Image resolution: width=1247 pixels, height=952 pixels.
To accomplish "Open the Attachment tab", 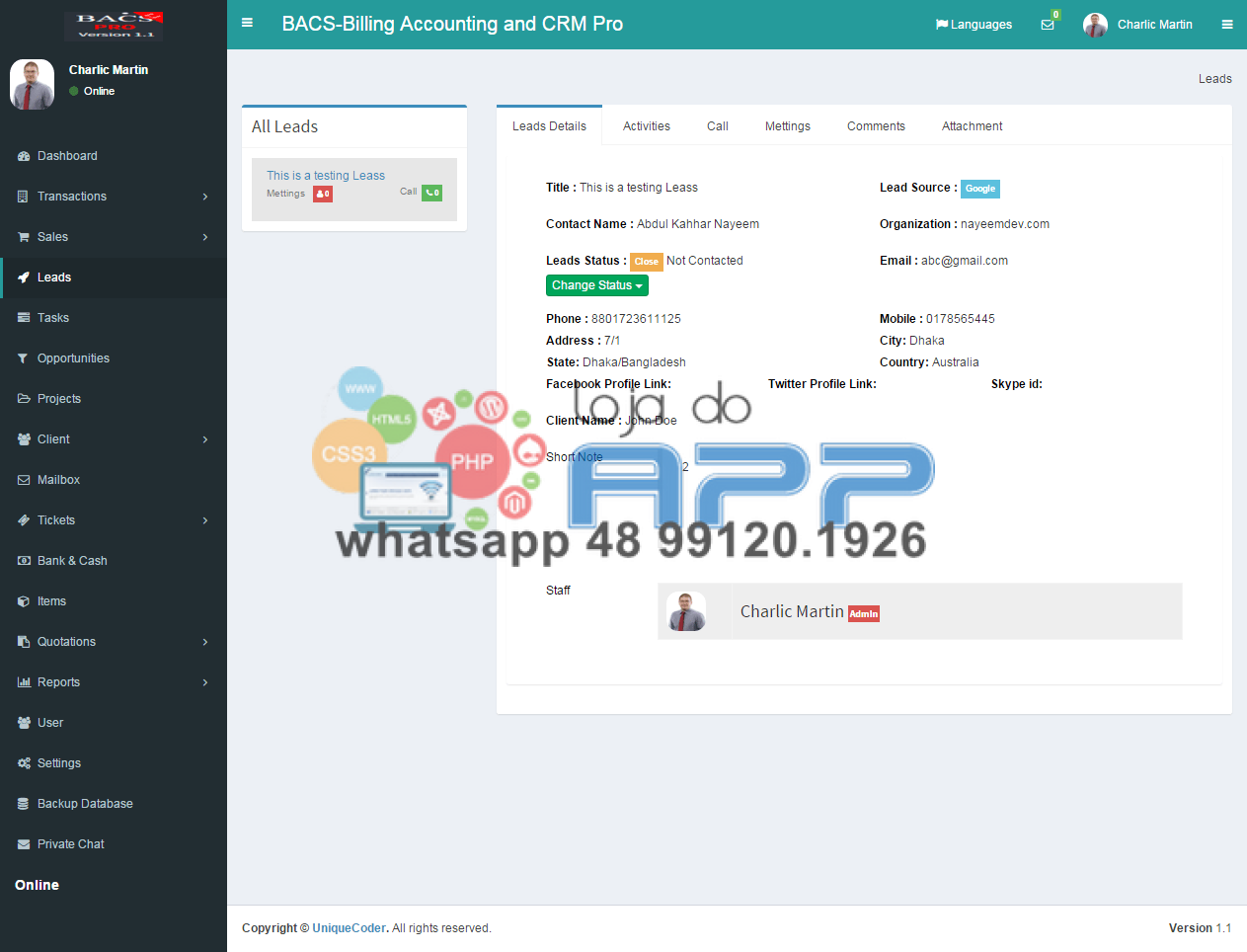I will click(972, 126).
